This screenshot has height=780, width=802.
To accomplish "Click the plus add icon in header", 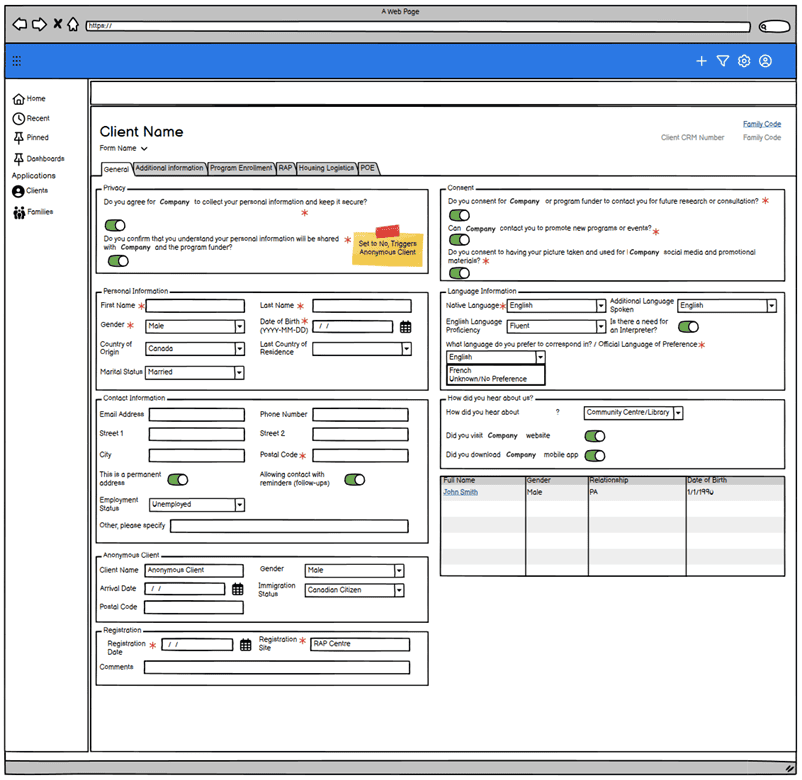I will [701, 61].
